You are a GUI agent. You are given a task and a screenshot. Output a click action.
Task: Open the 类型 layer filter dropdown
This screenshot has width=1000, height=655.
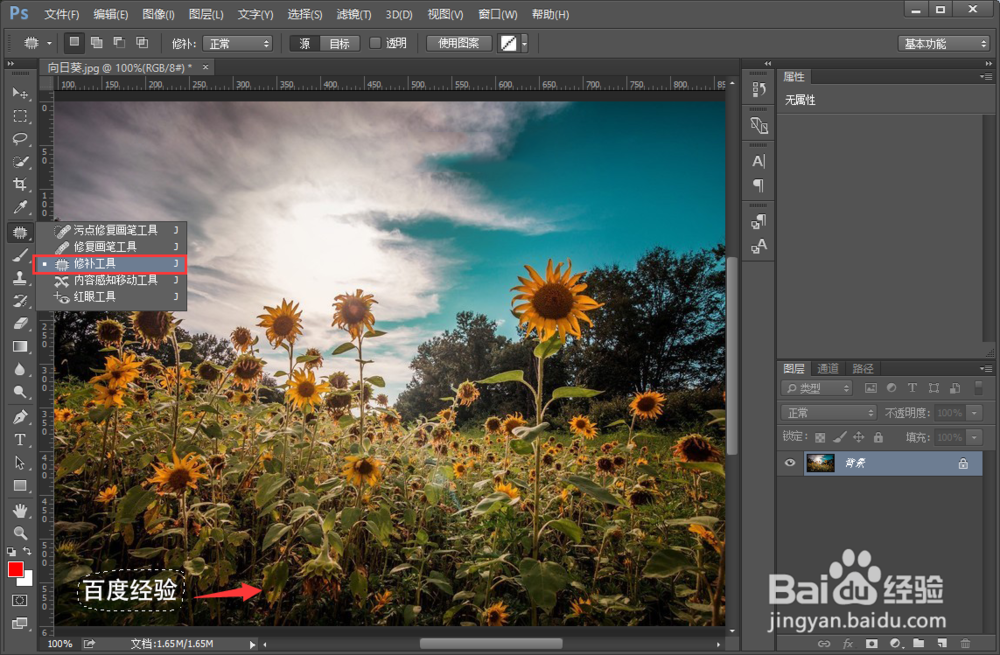click(816, 388)
